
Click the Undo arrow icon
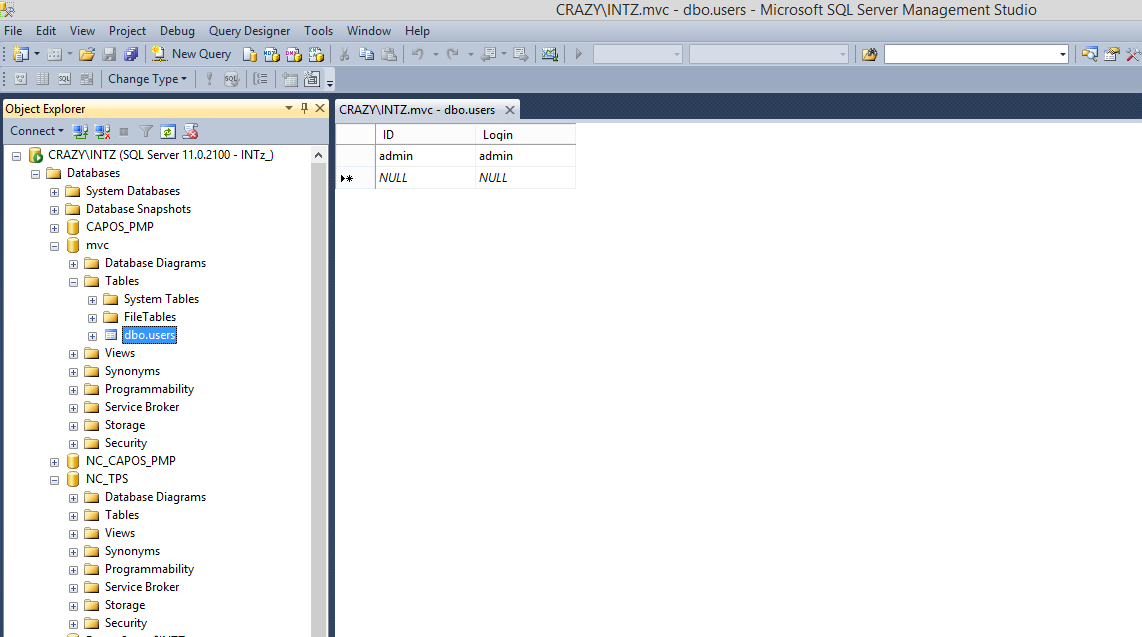pyautogui.click(x=417, y=54)
